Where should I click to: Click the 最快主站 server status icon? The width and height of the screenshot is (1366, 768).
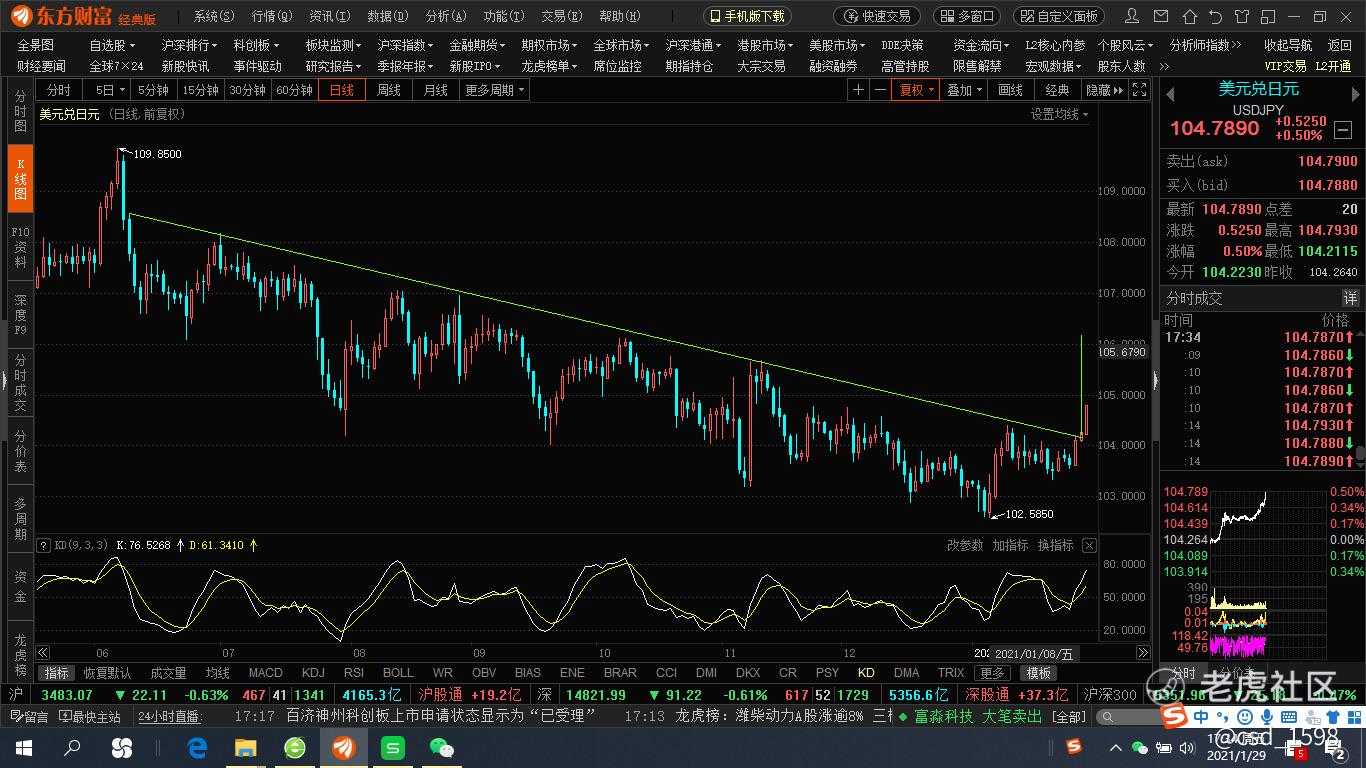tap(90, 717)
